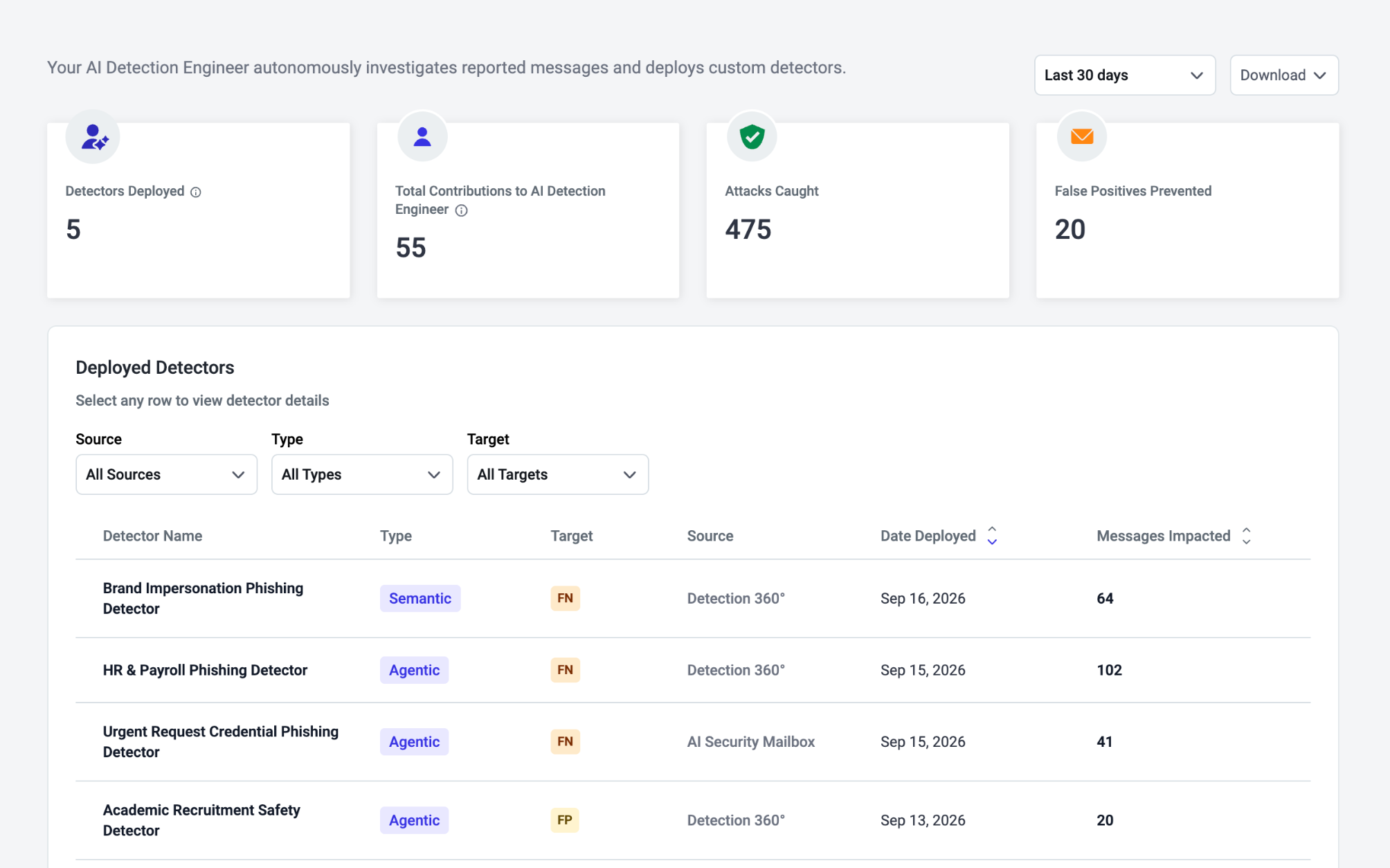The image size is (1390, 868).
Task: Click the FN tag in HR & Payroll row
Action: coord(565,670)
